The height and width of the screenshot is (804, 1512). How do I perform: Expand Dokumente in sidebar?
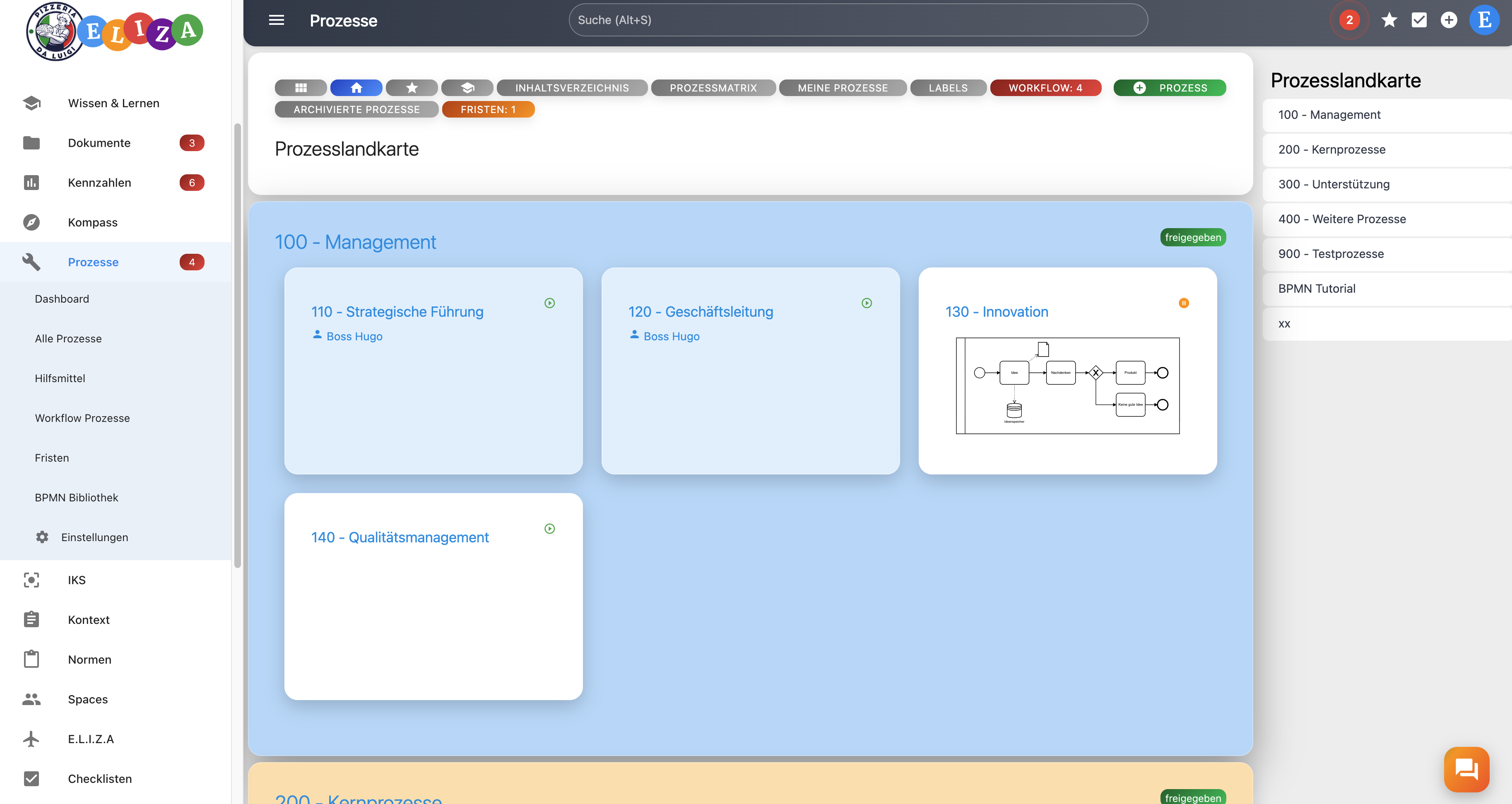point(99,143)
